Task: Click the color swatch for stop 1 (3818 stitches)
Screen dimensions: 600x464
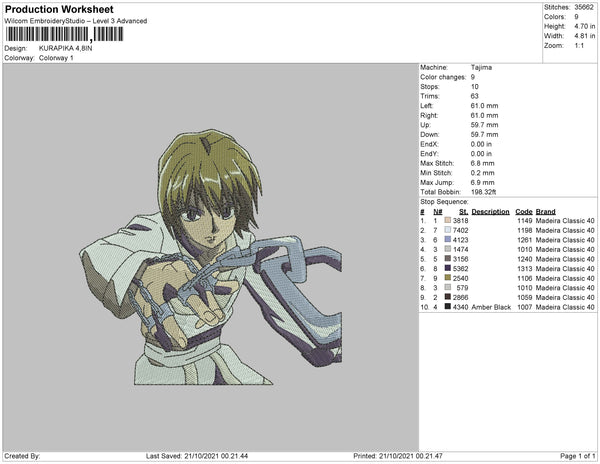Action: click(447, 221)
